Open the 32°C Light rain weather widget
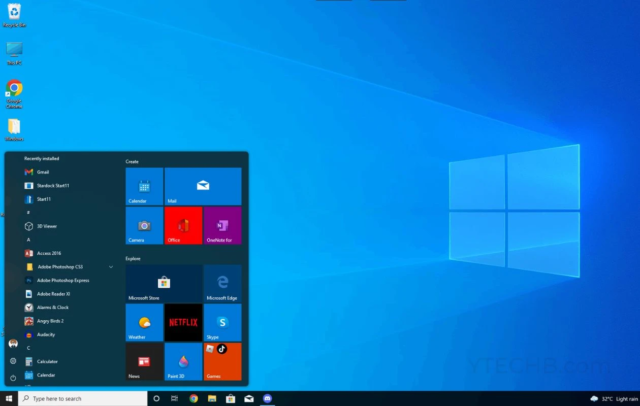The image size is (640, 406). 614,399
